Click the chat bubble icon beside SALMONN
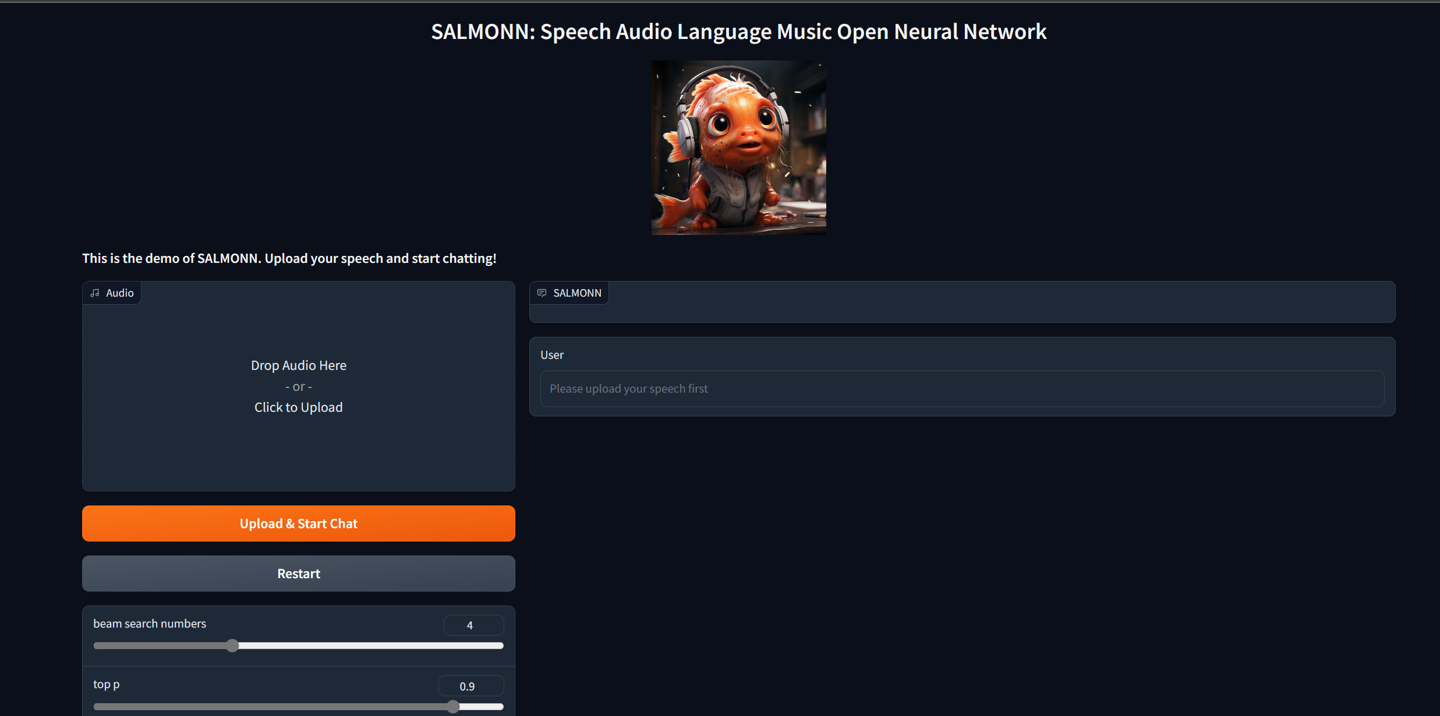 pyautogui.click(x=542, y=293)
